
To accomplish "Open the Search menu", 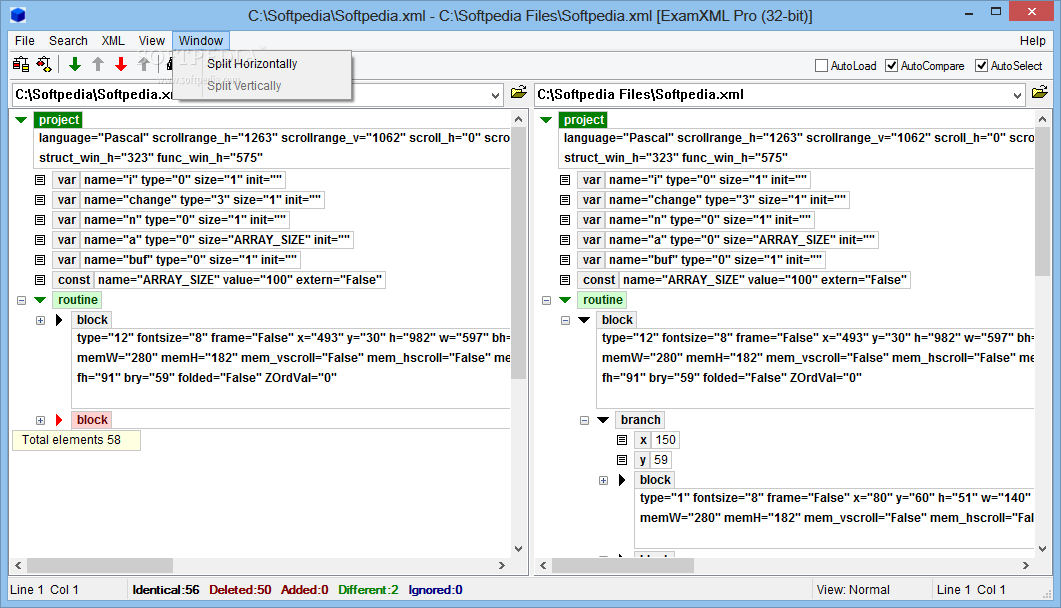I will pos(68,41).
